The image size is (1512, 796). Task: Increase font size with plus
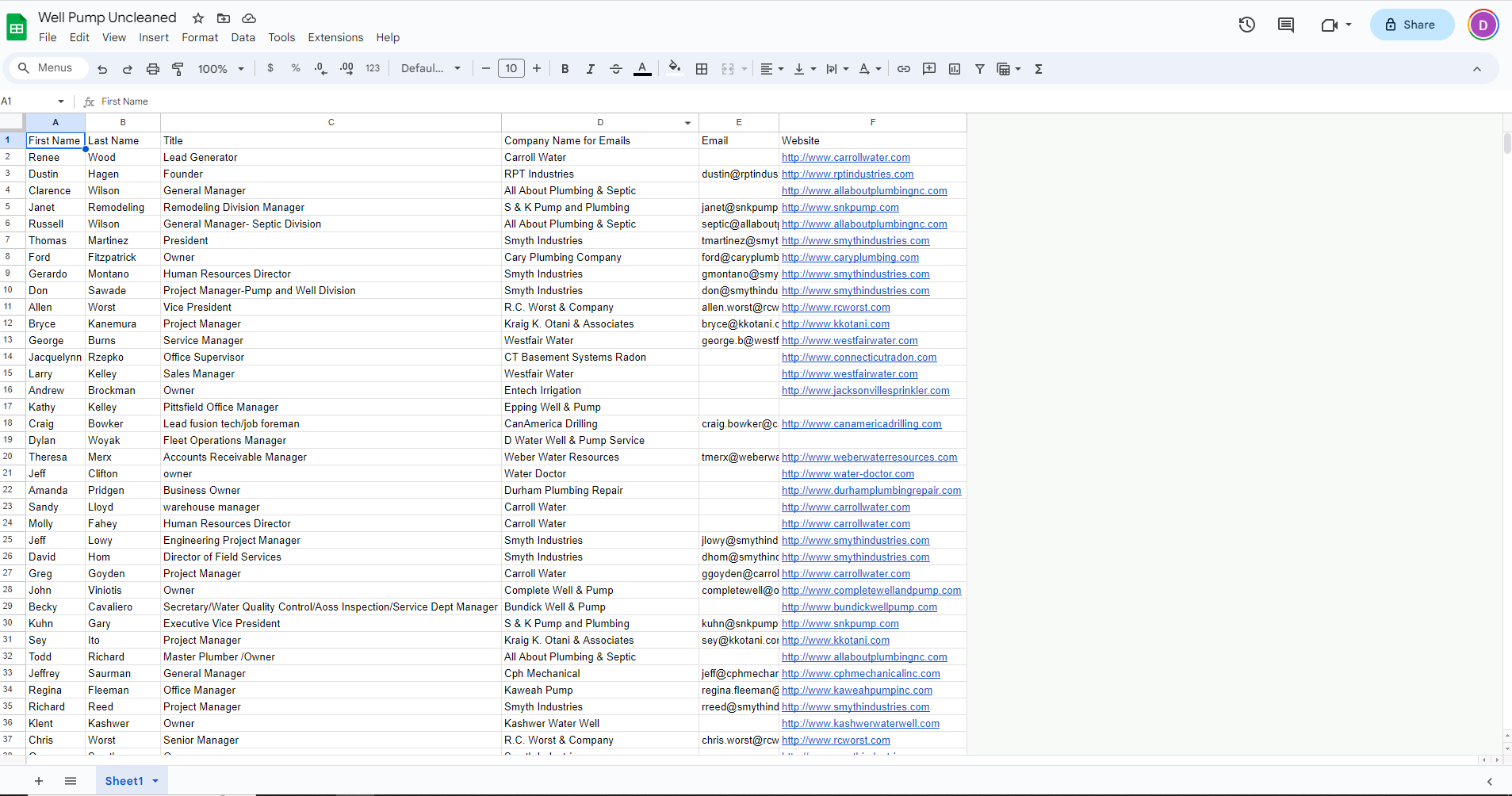click(x=537, y=69)
